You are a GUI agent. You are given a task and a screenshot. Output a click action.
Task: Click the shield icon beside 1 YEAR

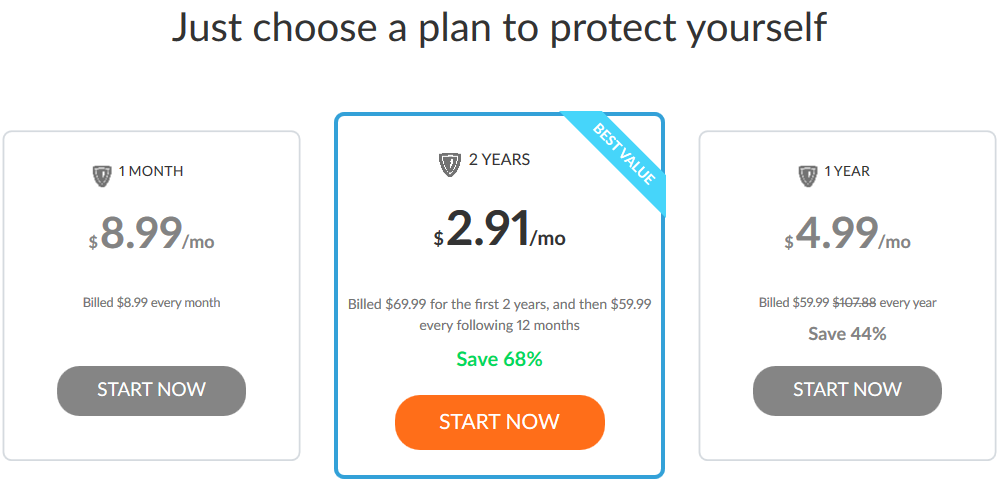(x=809, y=176)
